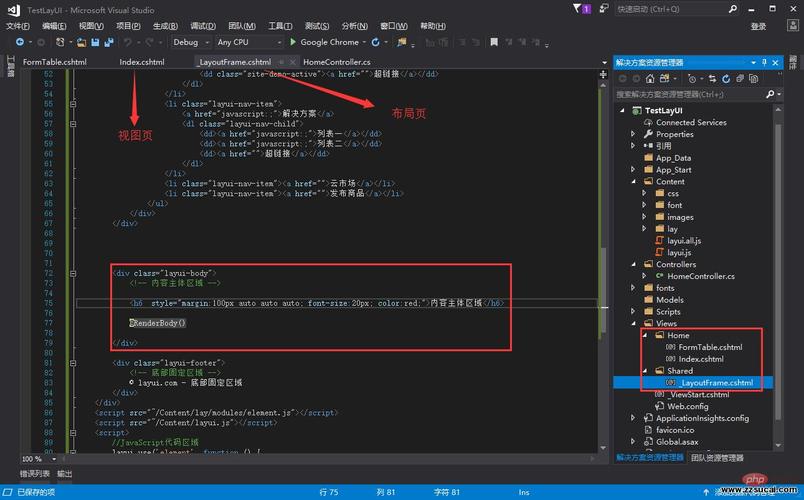The height and width of the screenshot is (500, 804).
Task: Click the feedback icon beside the notifications flag
Action: tap(604, 9)
